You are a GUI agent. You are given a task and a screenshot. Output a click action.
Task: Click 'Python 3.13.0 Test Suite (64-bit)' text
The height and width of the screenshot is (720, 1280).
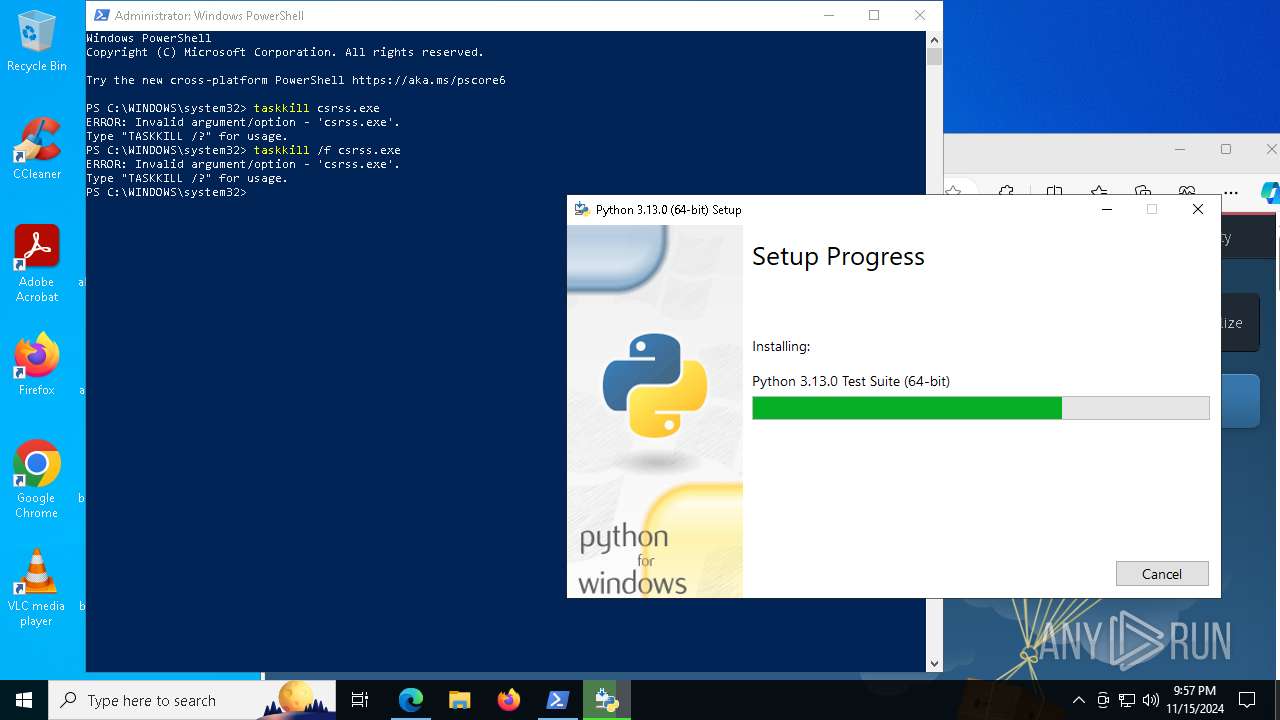coord(851,381)
